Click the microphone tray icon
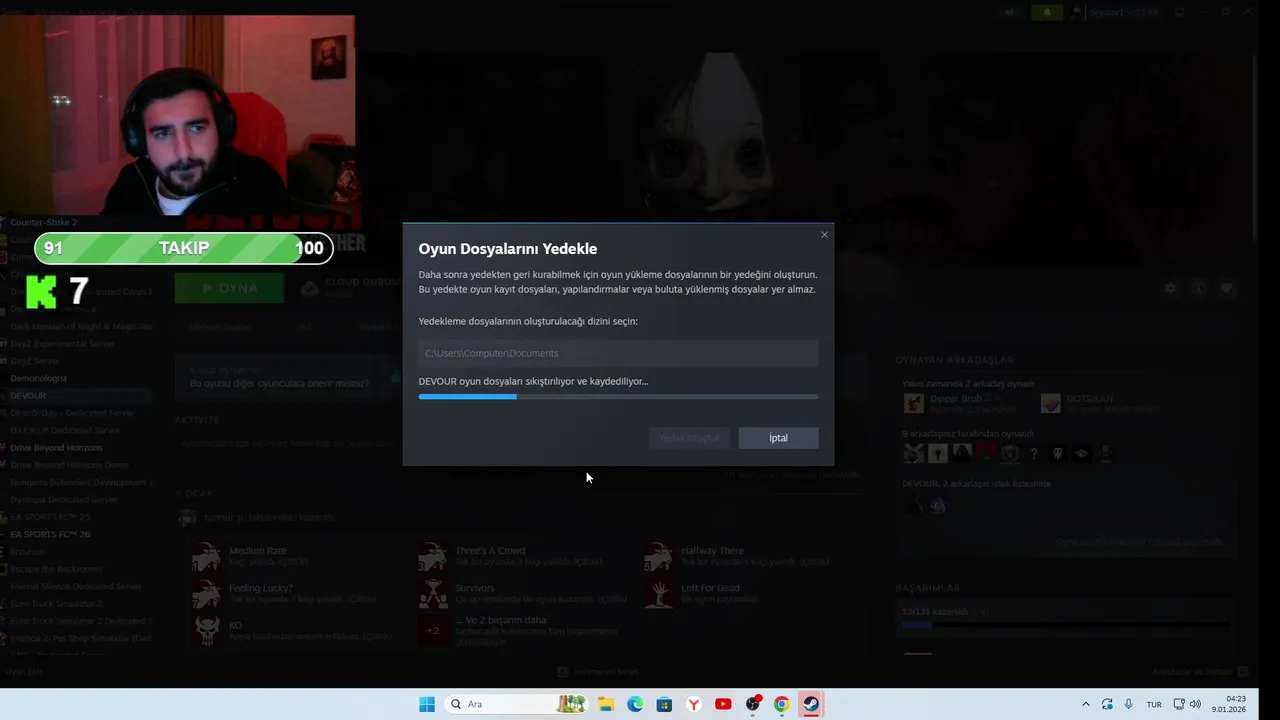Viewport: 1280px width, 720px height. click(1128, 704)
